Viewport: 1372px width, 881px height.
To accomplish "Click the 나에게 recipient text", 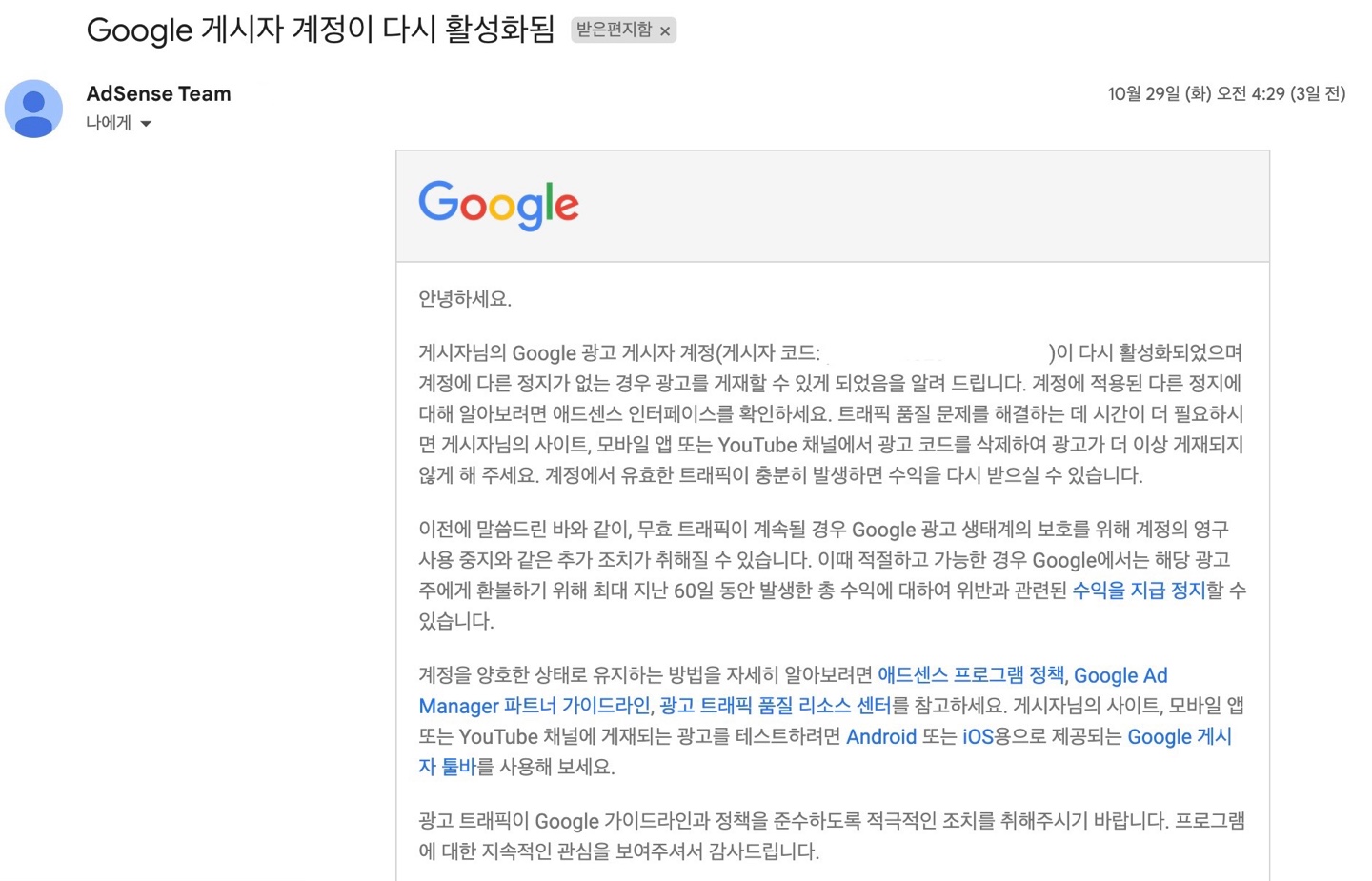I will tap(109, 123).
